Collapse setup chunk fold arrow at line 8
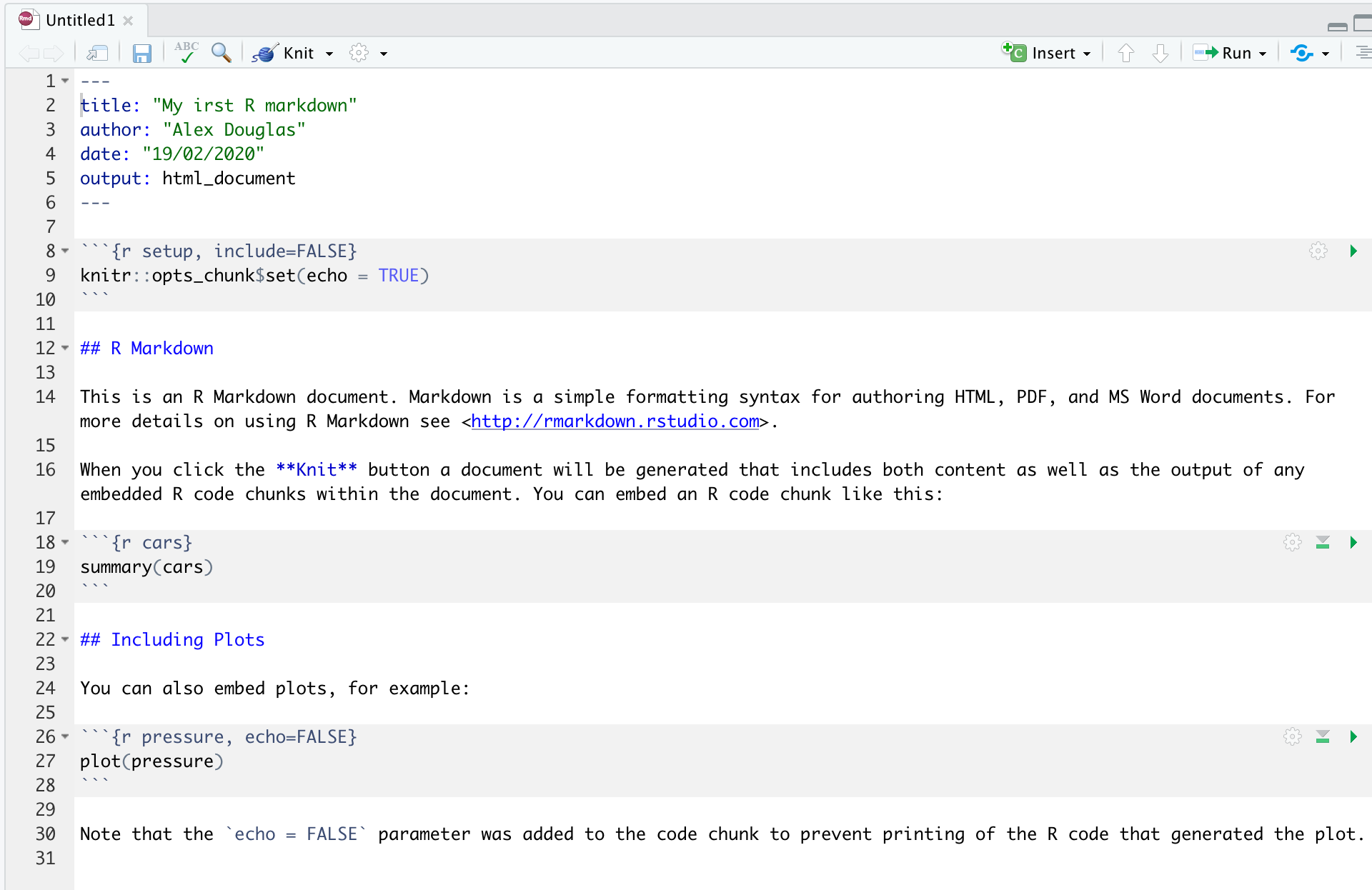Viewport: 1372px width, 890px height. (x=65, y=251)
